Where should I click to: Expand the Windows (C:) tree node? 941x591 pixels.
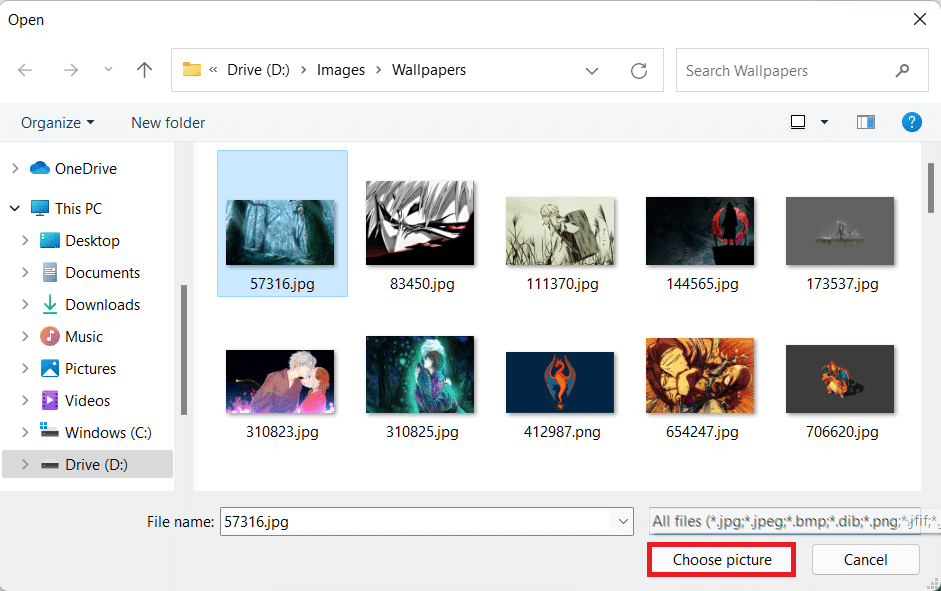[25, 433]
